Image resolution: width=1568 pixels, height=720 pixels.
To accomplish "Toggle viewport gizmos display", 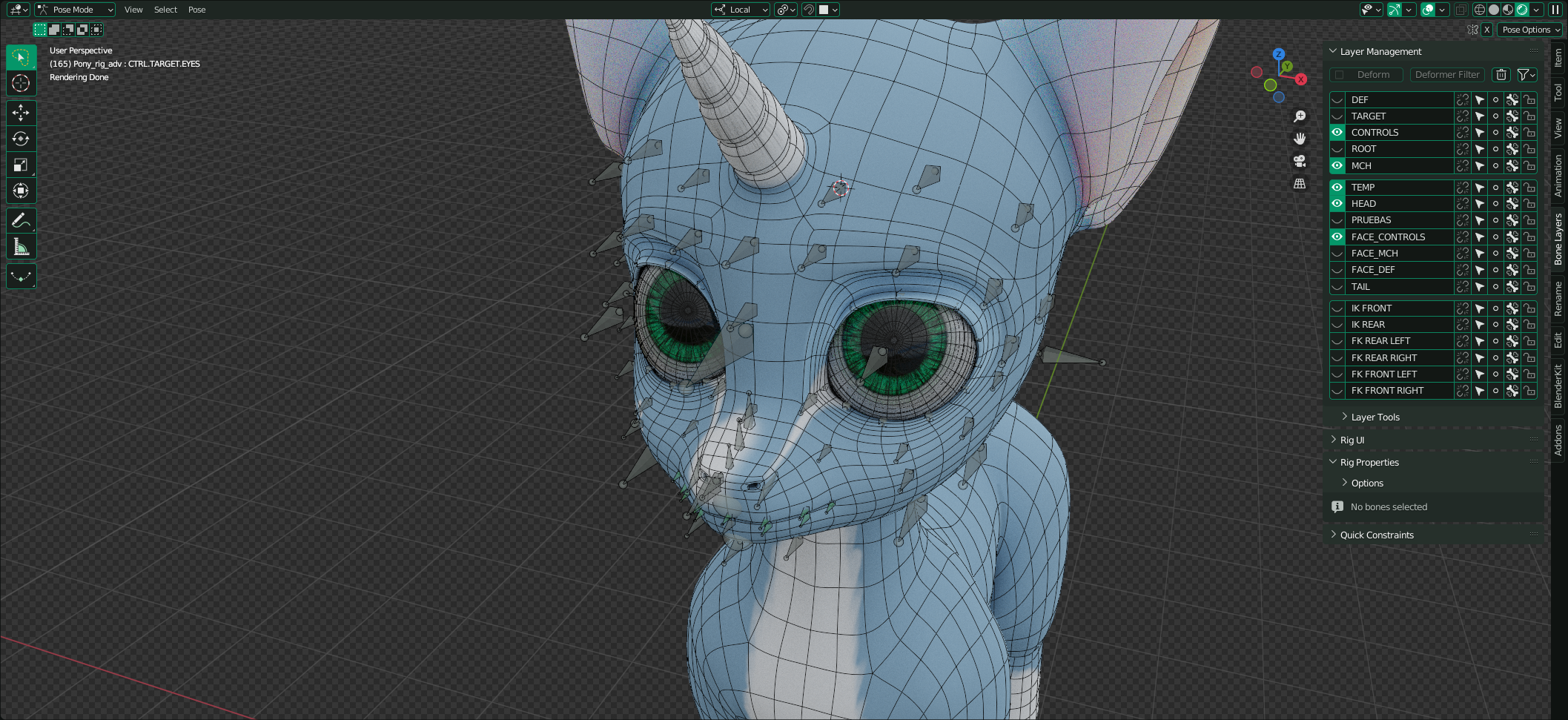I will 1395,10.
